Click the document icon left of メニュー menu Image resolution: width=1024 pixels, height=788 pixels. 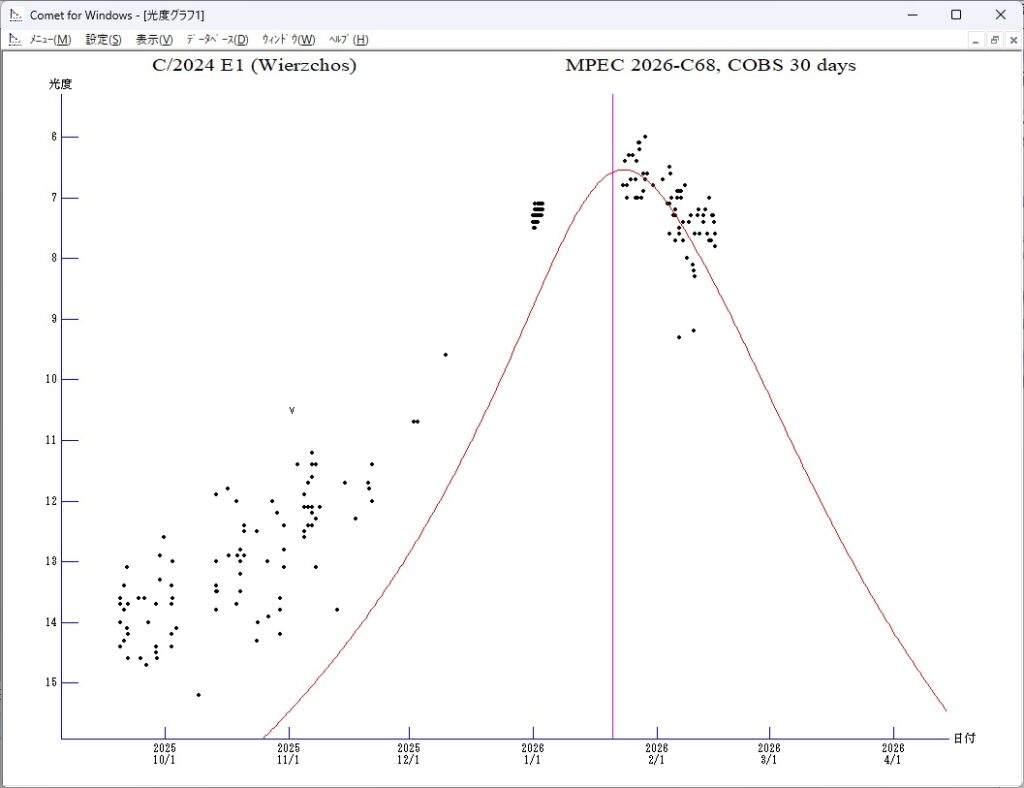[15, 39]
